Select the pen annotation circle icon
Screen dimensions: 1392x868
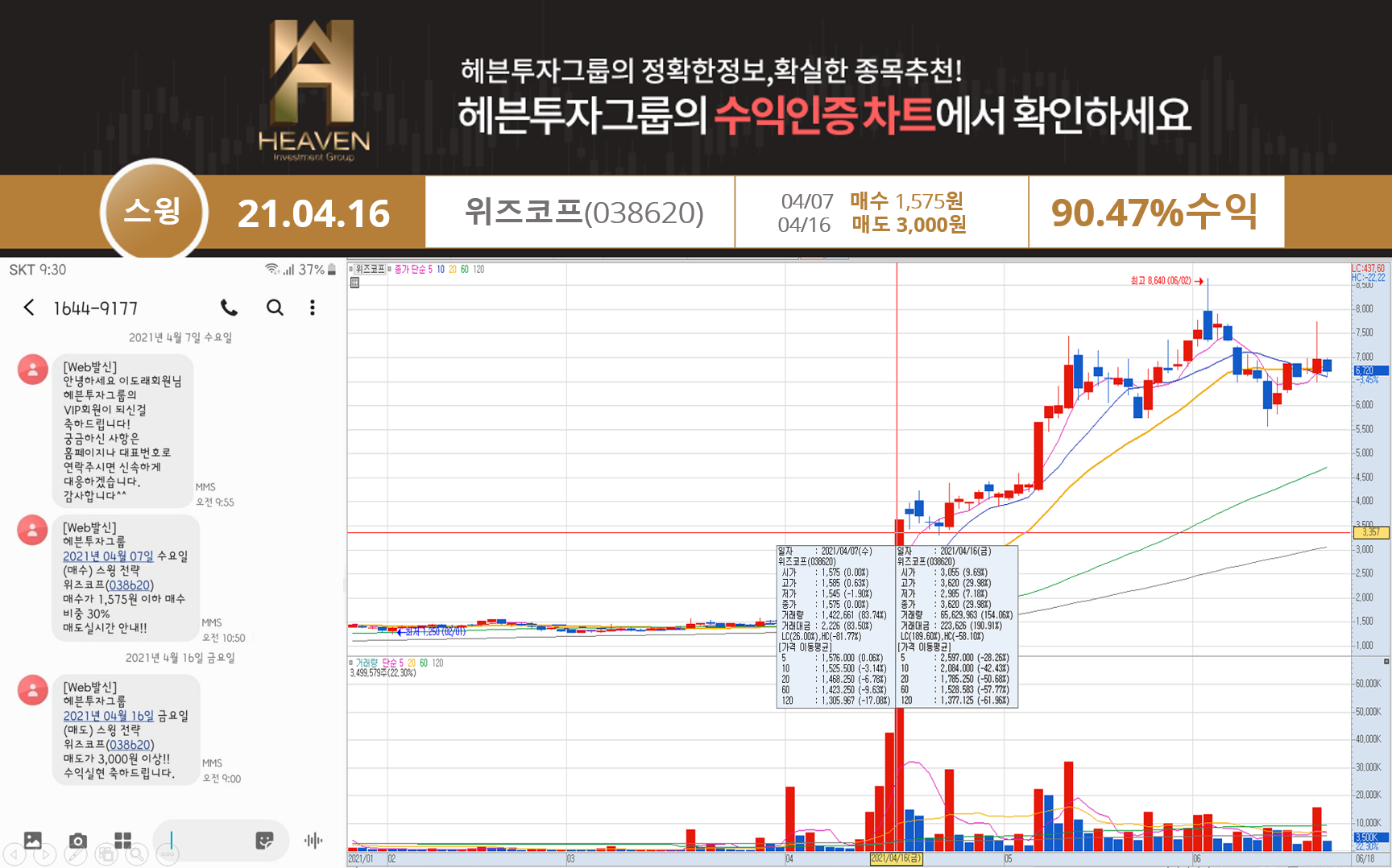[76, 854]
